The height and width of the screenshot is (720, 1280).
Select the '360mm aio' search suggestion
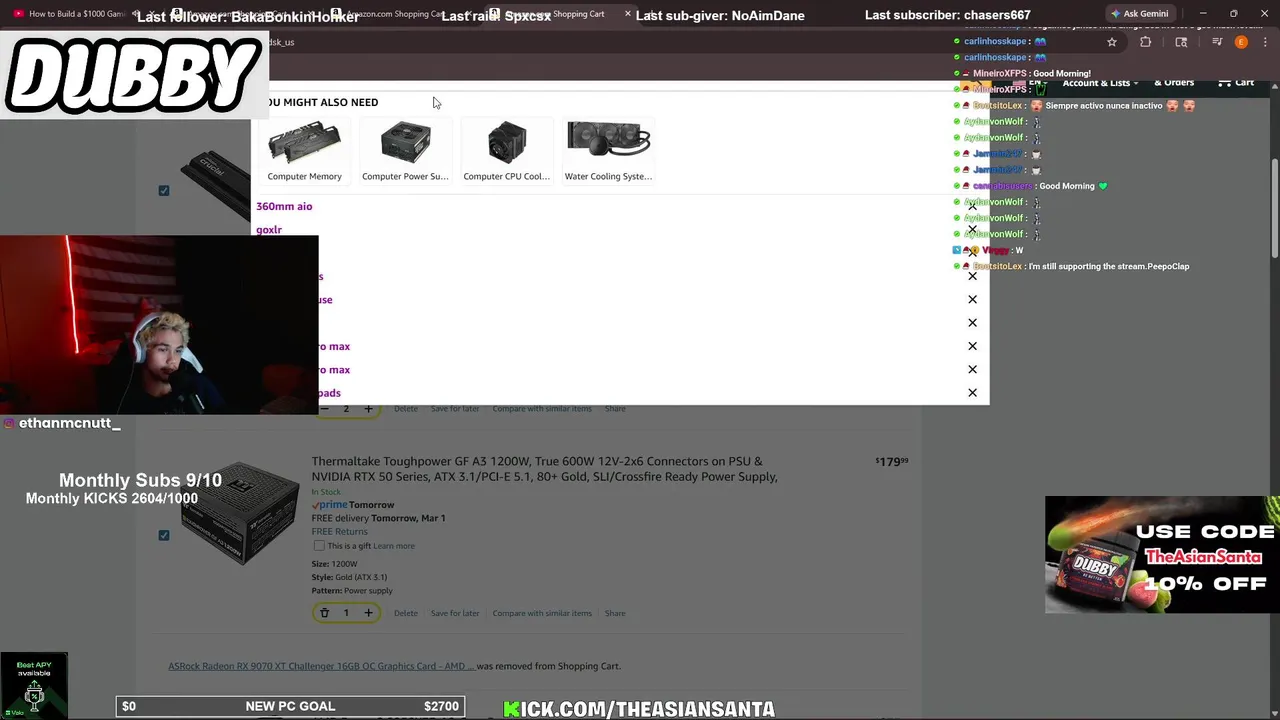(x=284, y=206)
